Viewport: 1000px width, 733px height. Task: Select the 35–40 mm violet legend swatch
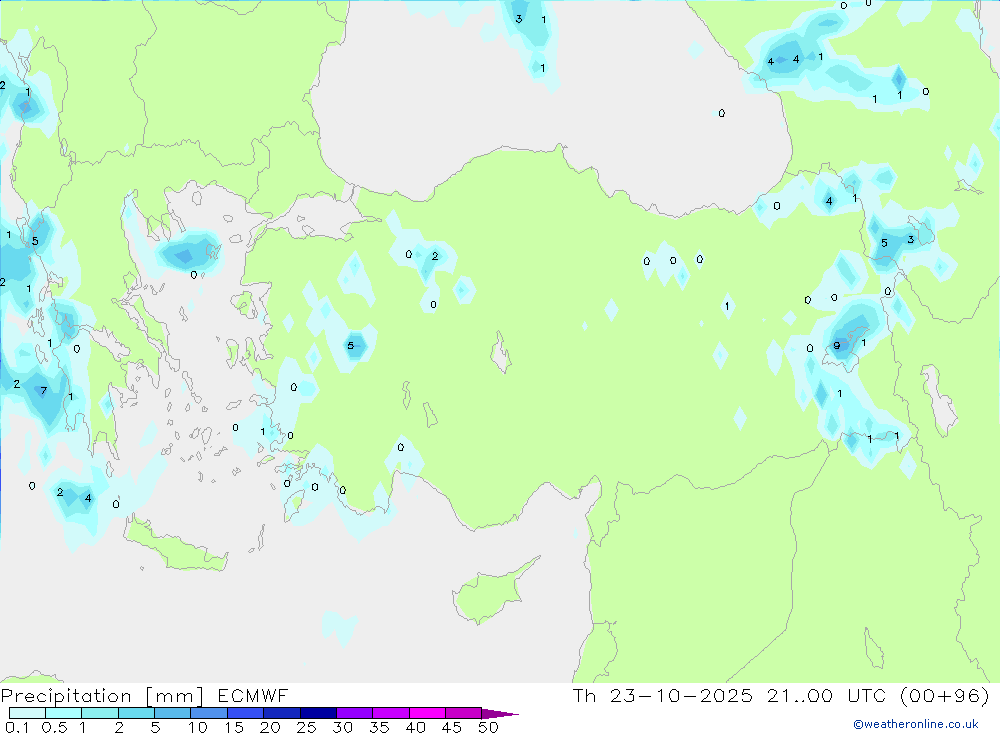tap(390, 713)
